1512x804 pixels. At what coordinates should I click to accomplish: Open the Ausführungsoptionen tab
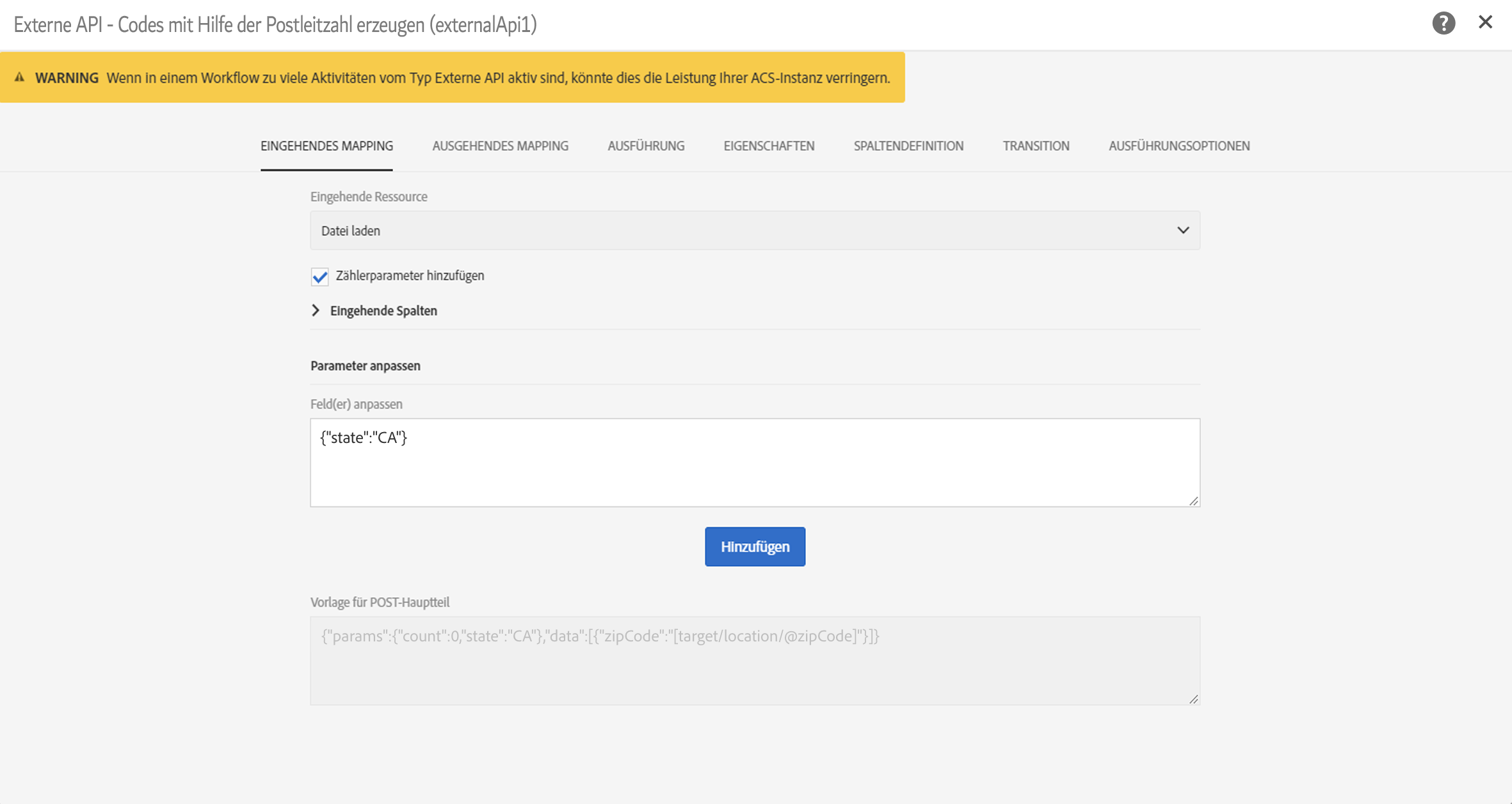pyautogui.click(x=1178, y=146)
